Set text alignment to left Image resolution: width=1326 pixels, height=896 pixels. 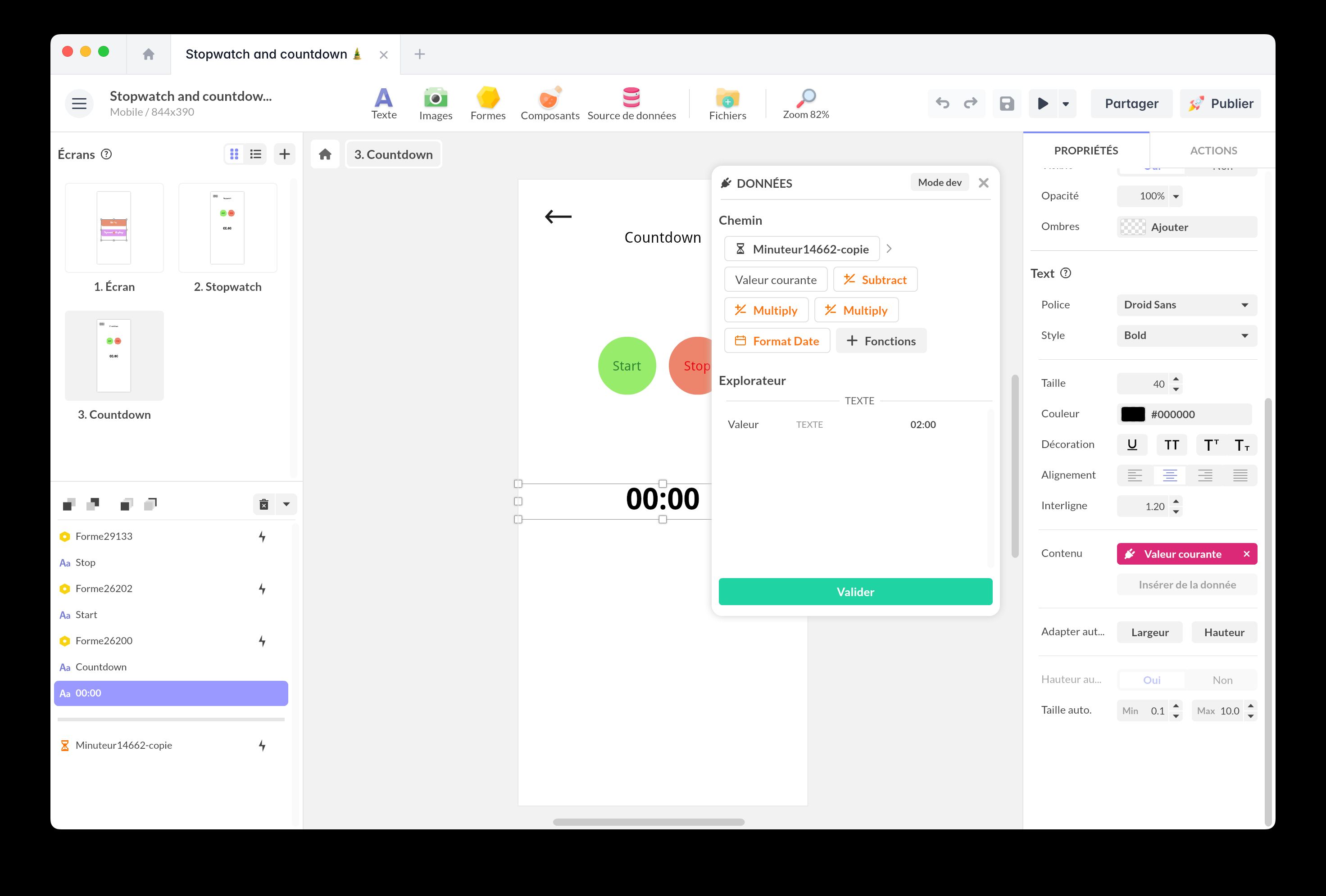tap(1134, 475)
